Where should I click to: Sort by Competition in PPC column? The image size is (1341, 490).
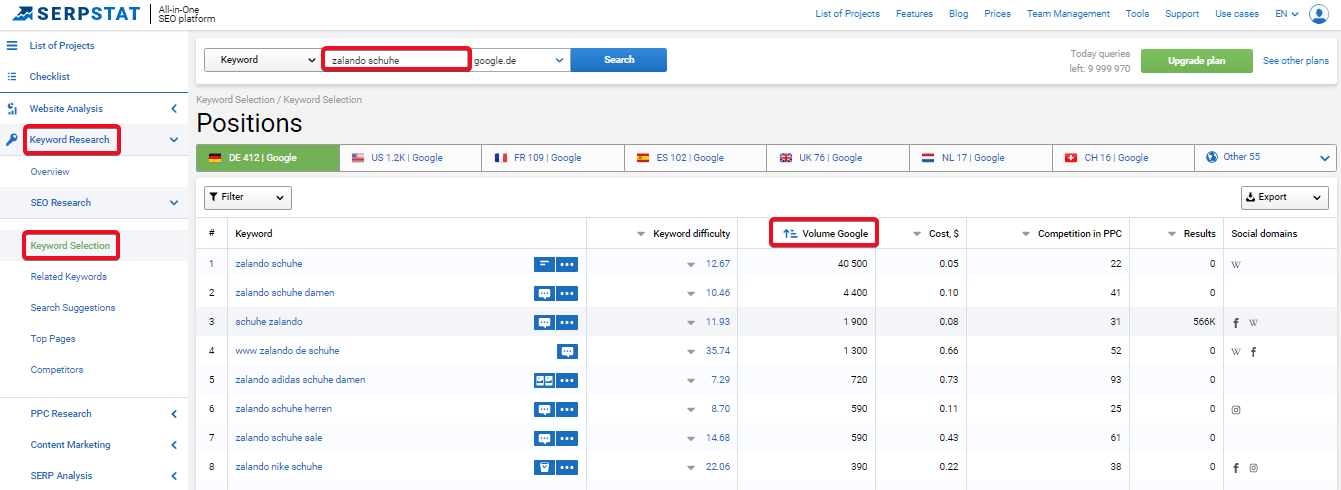pyautogui.click(x=1071, y=233)
